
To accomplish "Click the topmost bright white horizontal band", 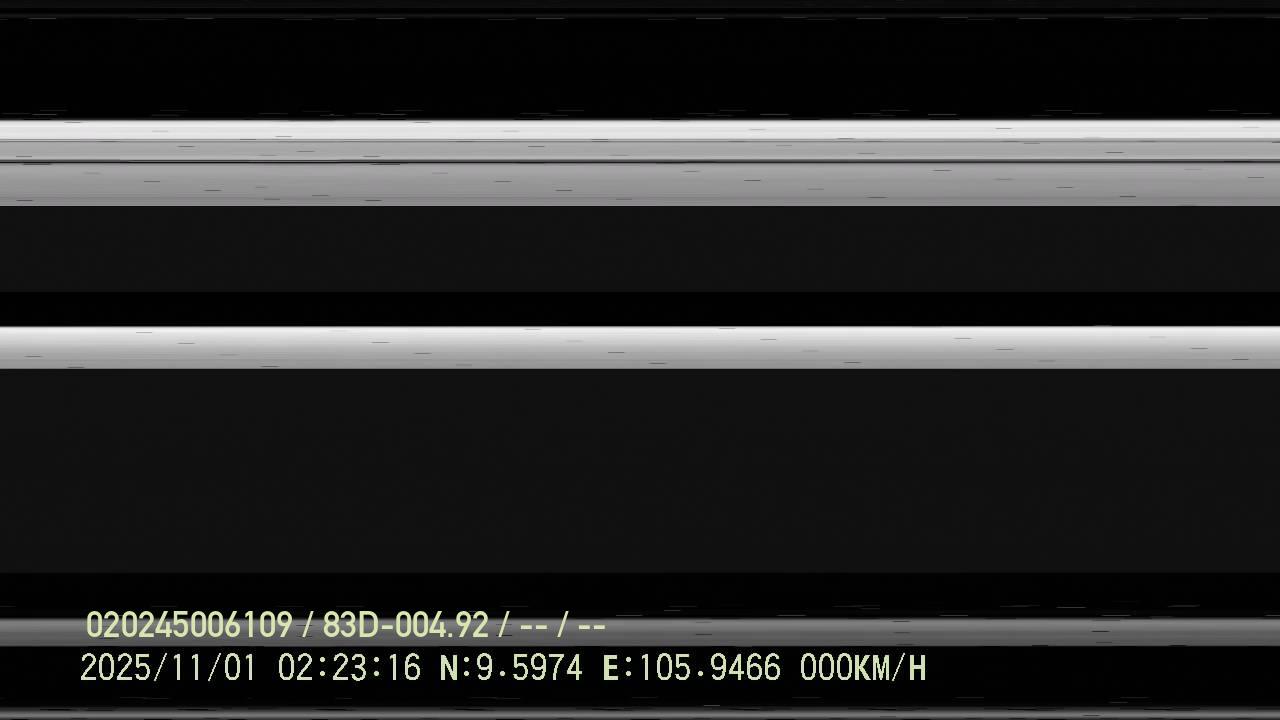I will (x=640, y=131).
